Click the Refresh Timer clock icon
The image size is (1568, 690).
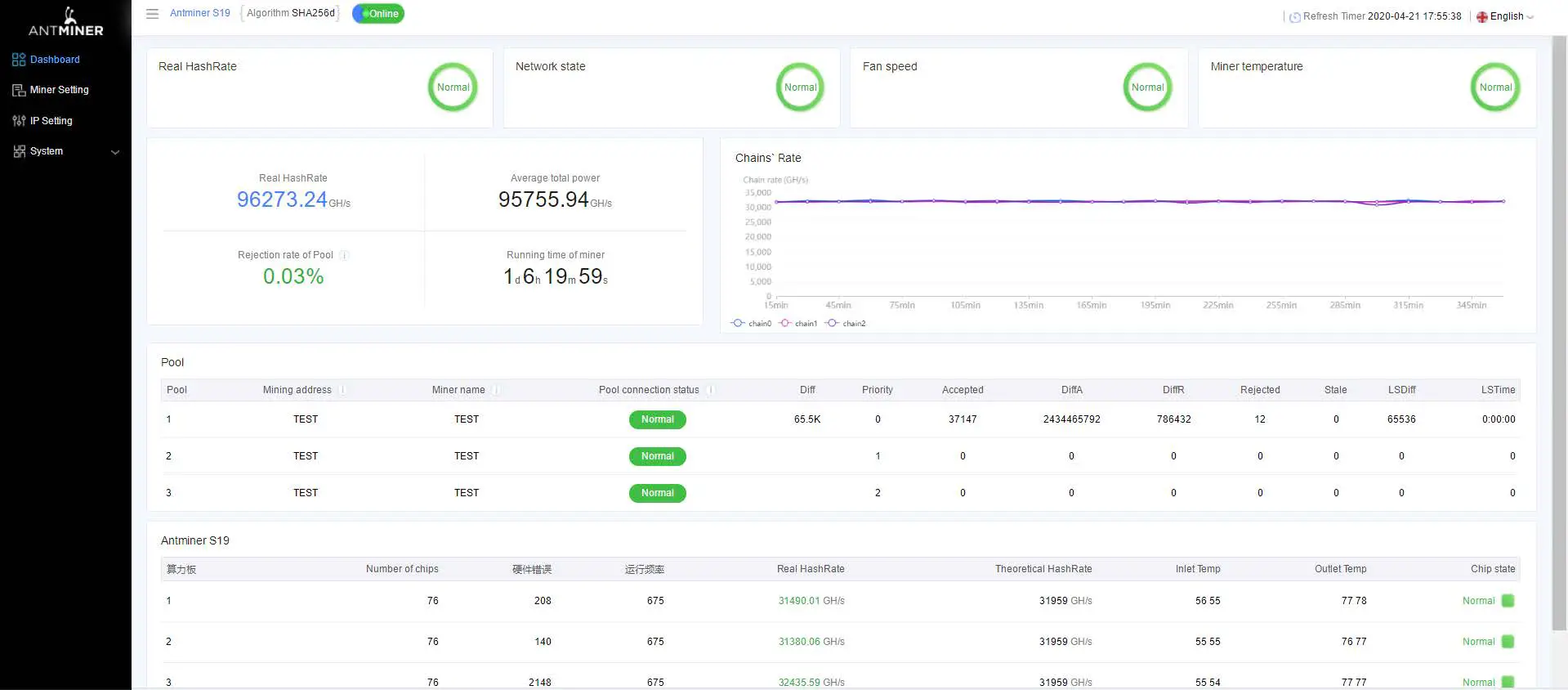1295,17
